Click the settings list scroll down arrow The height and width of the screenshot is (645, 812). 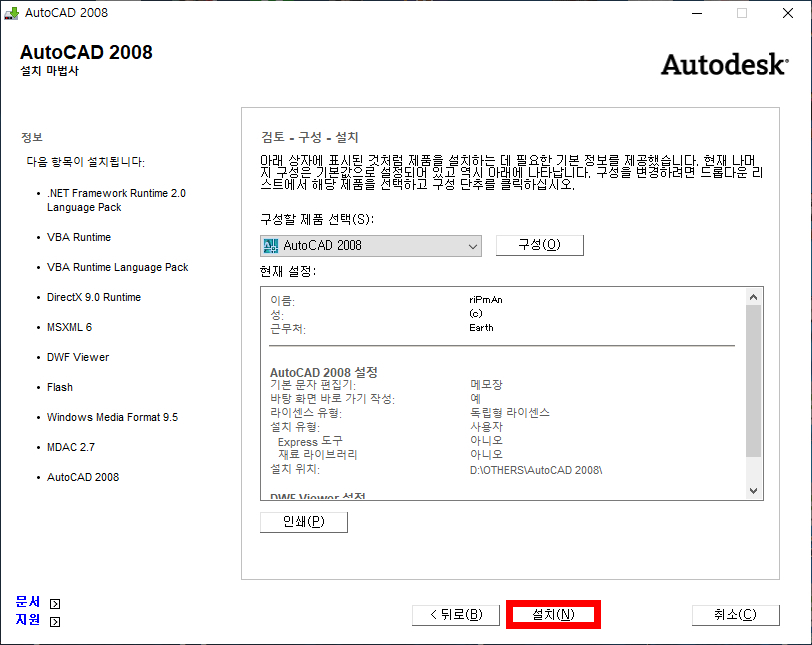[753, 490]
